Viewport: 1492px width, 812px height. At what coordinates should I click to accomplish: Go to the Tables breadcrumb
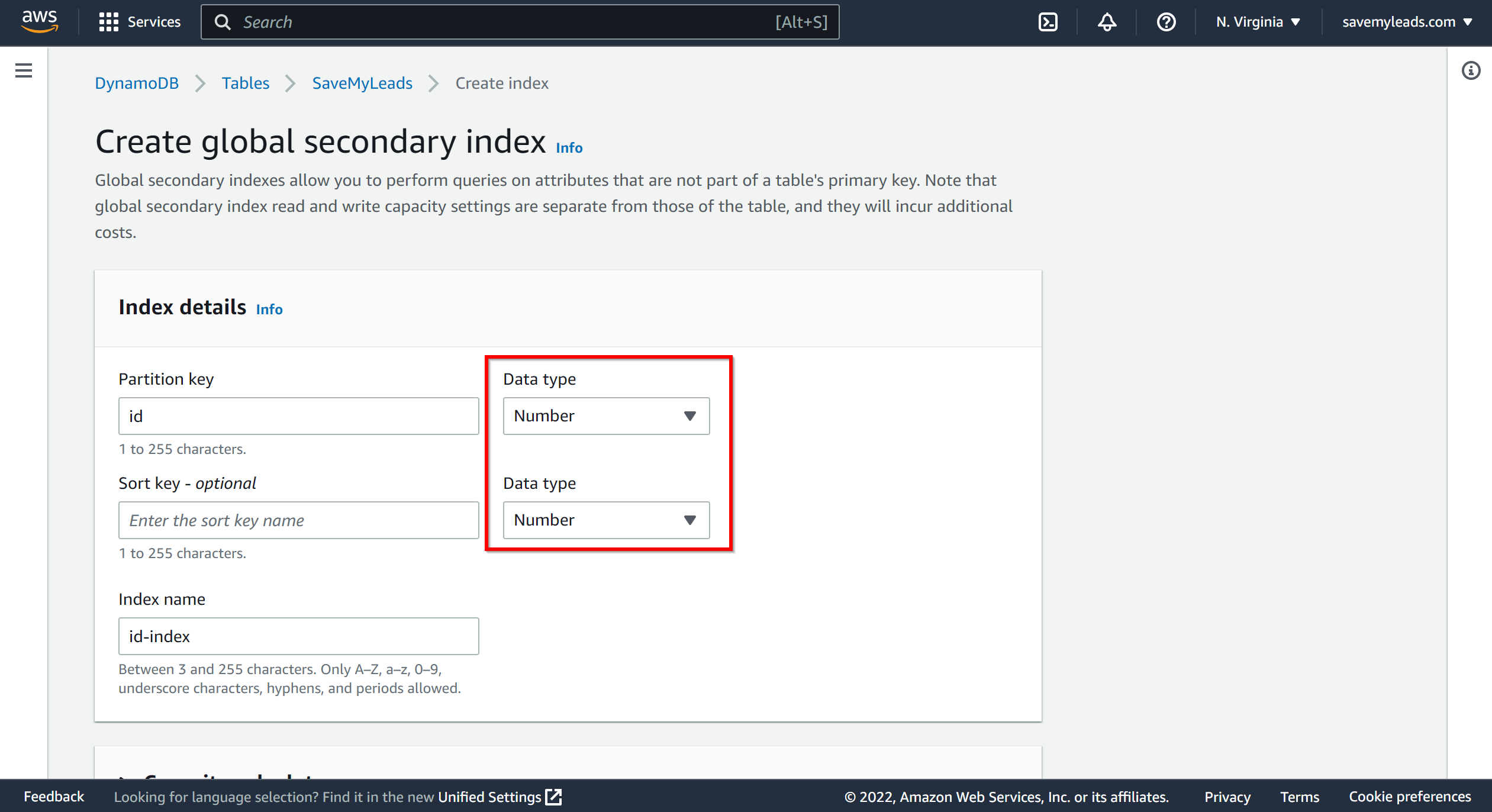pyautogui.click(x=246, y=83)
